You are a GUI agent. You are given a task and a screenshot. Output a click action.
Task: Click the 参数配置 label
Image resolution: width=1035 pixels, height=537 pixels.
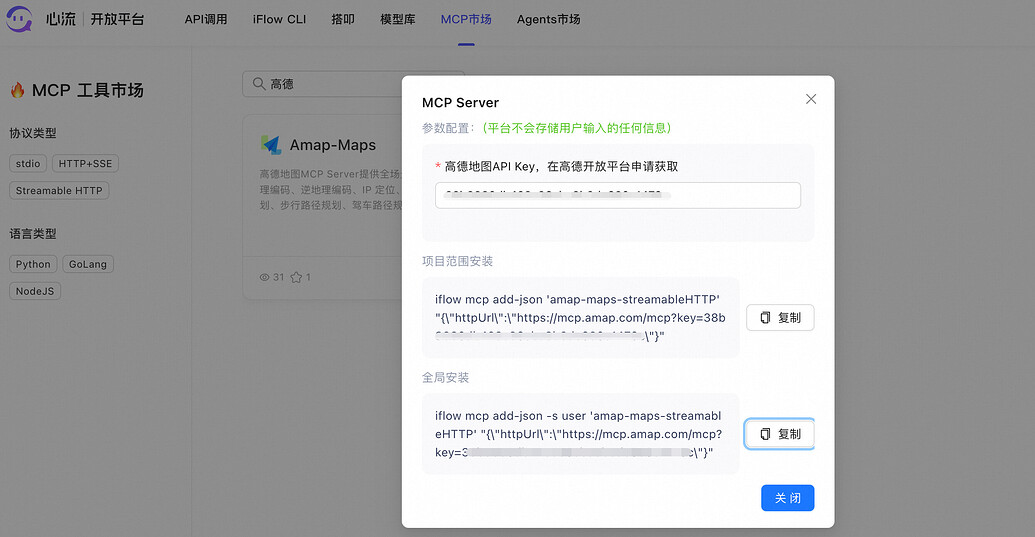click(x=446, y=128)
